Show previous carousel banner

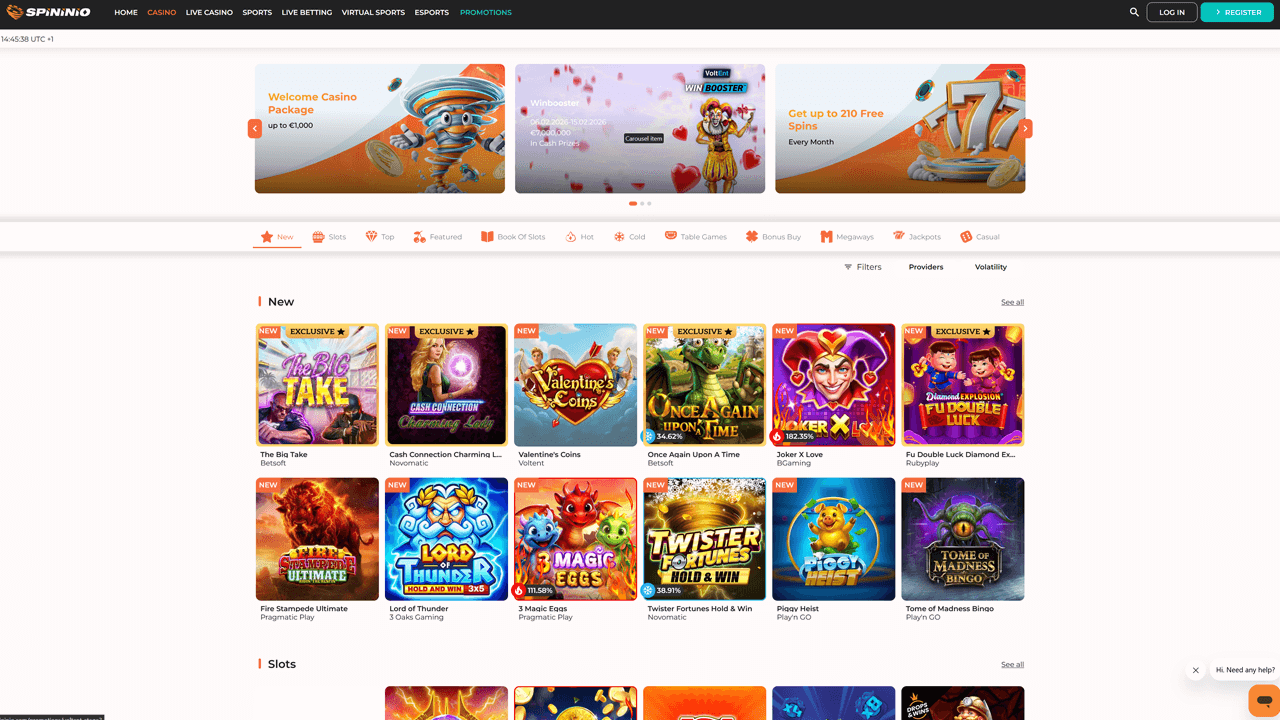pos(255,128)
